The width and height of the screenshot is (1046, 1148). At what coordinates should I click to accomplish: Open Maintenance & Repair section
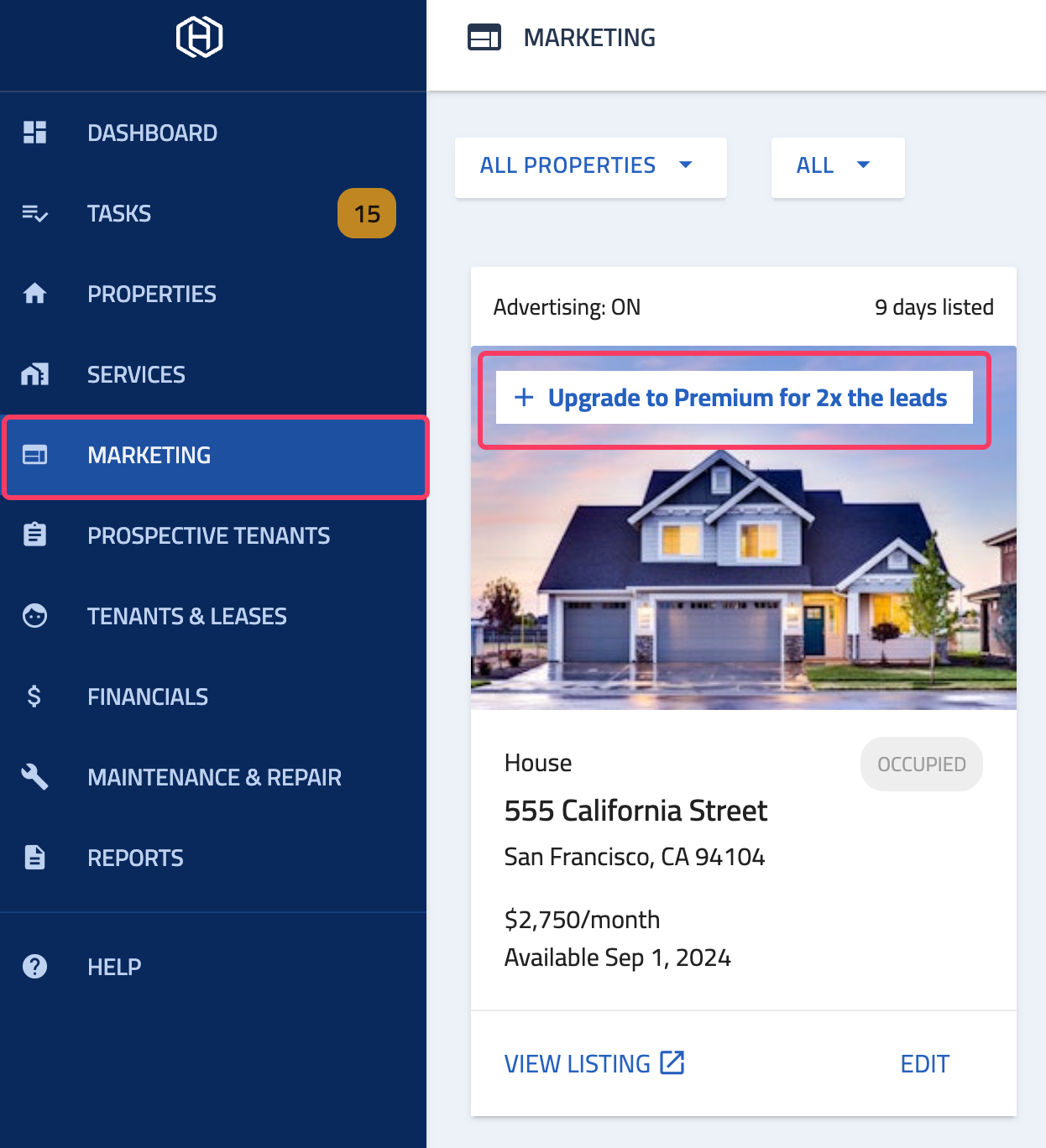click(213, 777)
